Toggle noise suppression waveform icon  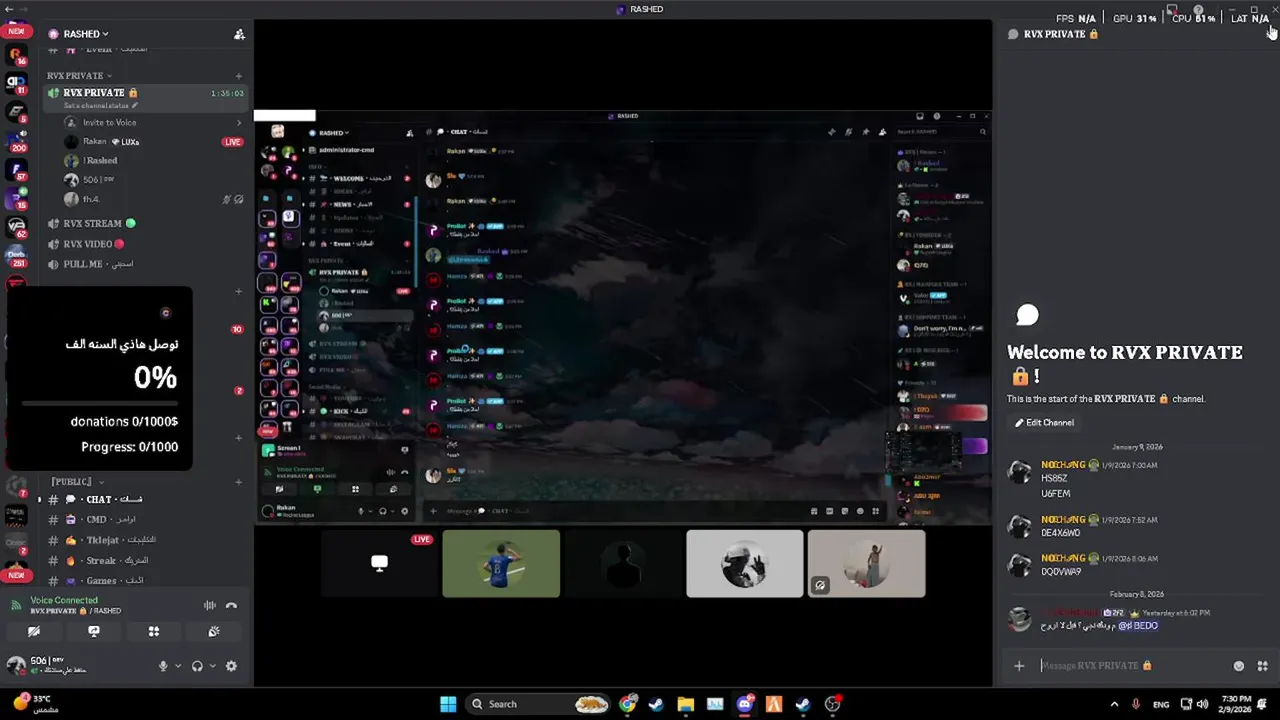click(210, 605)
